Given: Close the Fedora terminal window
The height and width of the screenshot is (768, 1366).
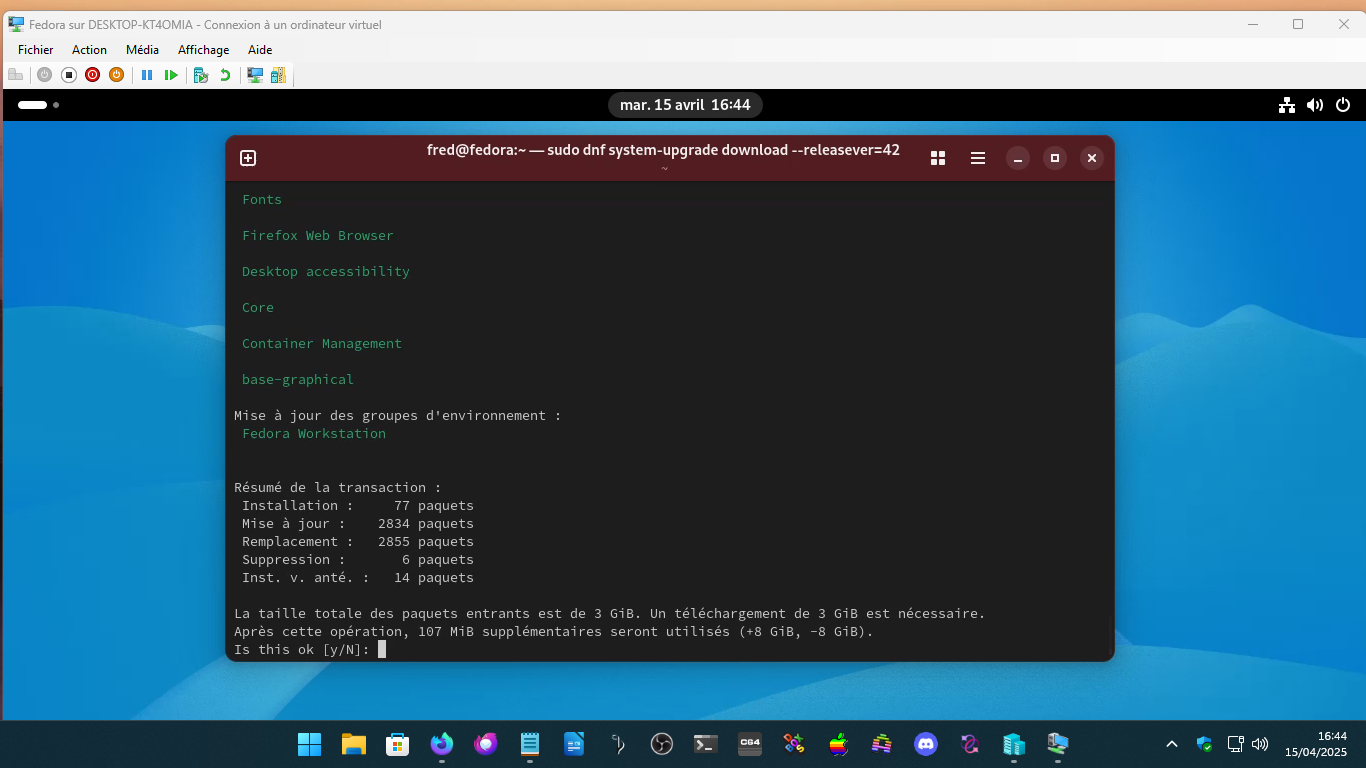Looking at the screenshot, I should pyautogui.click(x=1092, y=158).
